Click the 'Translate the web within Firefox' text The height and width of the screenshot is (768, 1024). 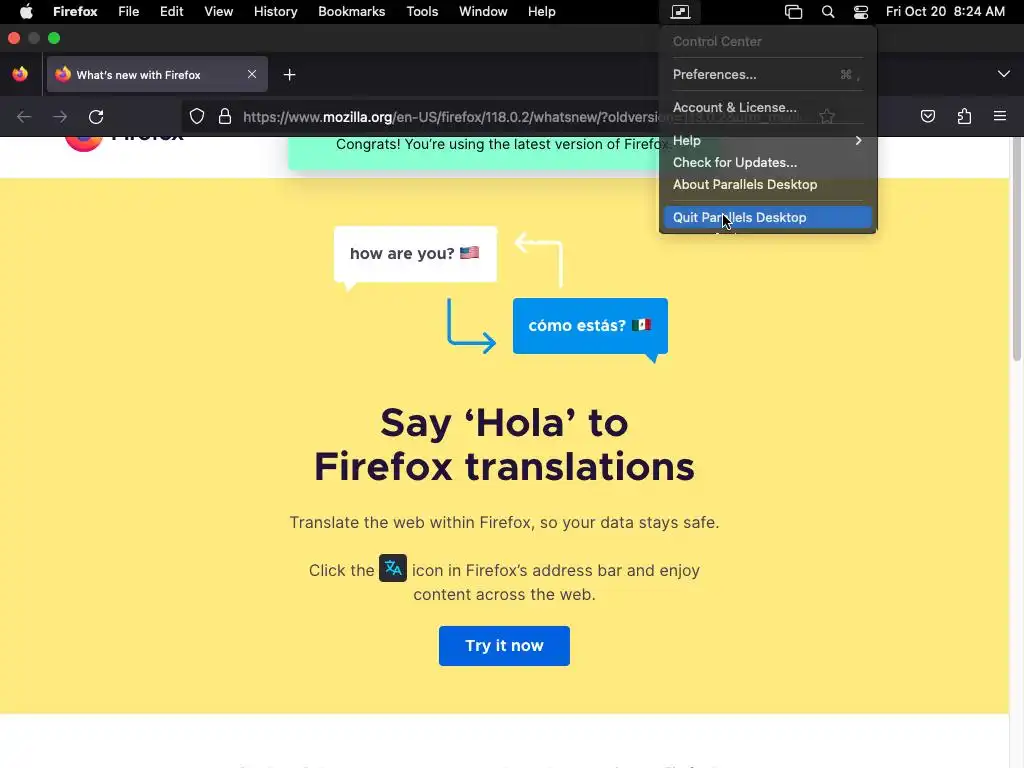pos(504,522)
